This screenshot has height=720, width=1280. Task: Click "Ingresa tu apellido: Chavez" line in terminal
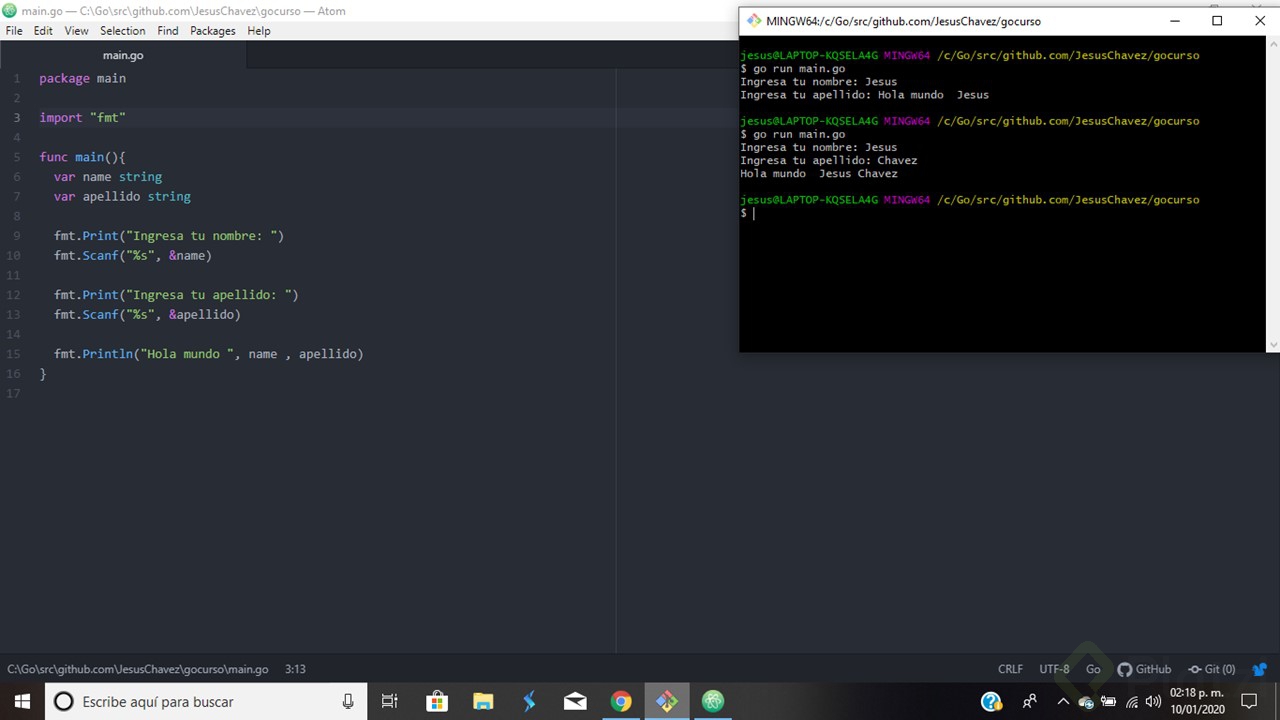pyautogui.click(x=828, y=160)
